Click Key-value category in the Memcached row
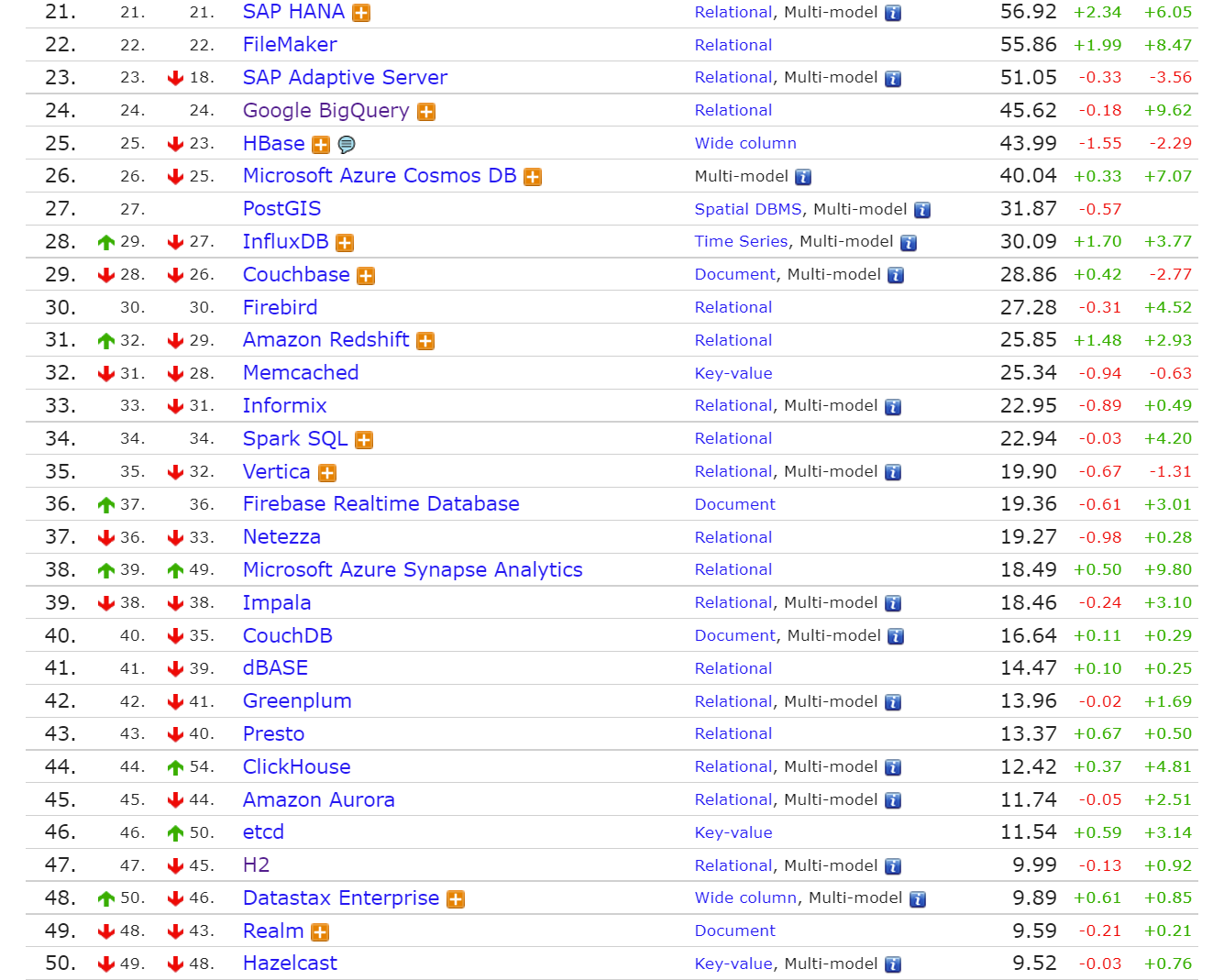Viewport: 1224px width, 980px height. 733,373
